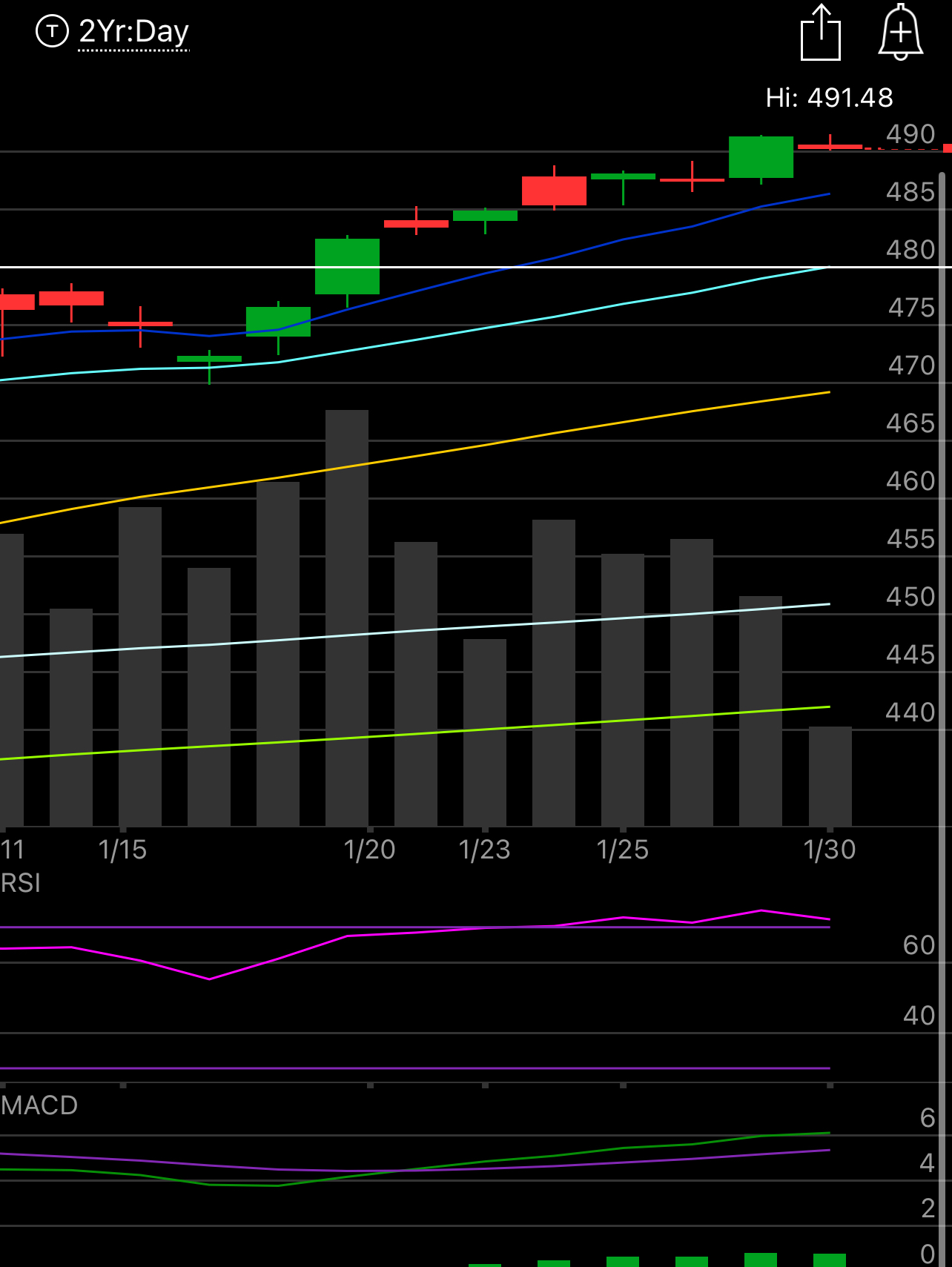Tap the 1/15 date axis label
The width and height of the screenshot is (952, 1267).
click(122, 850)
